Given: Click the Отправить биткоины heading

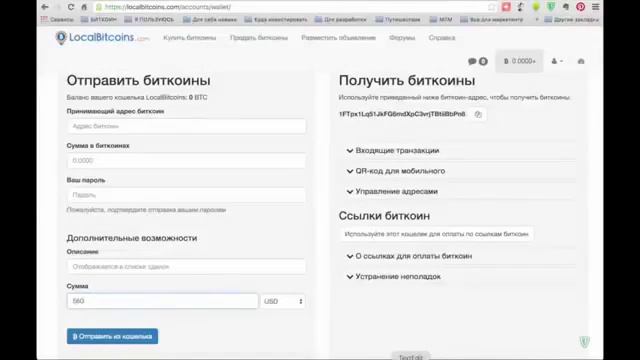Looking at the screenshot, I should pyautogui.click(x=138, y=80).
